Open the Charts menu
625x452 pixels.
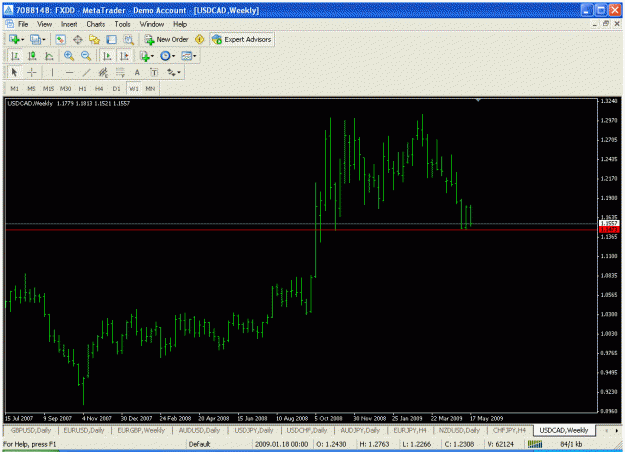96,24
